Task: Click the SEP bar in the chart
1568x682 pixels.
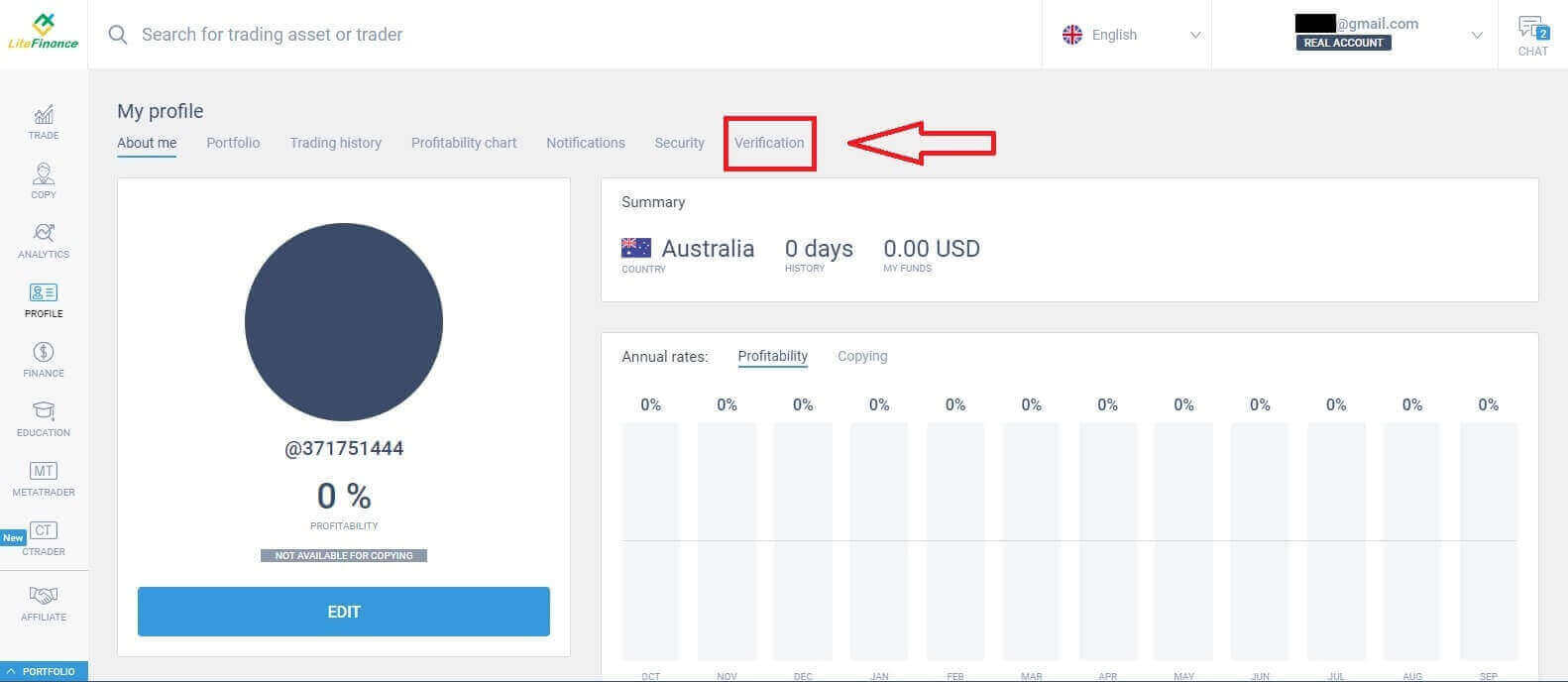Action: (1489, 541)
